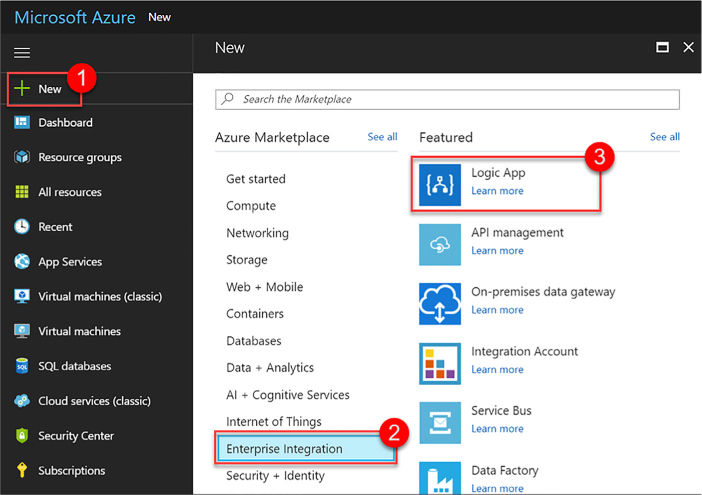Click the green plus New icon
Screen dimensions: 702x495
click(21, 88)
